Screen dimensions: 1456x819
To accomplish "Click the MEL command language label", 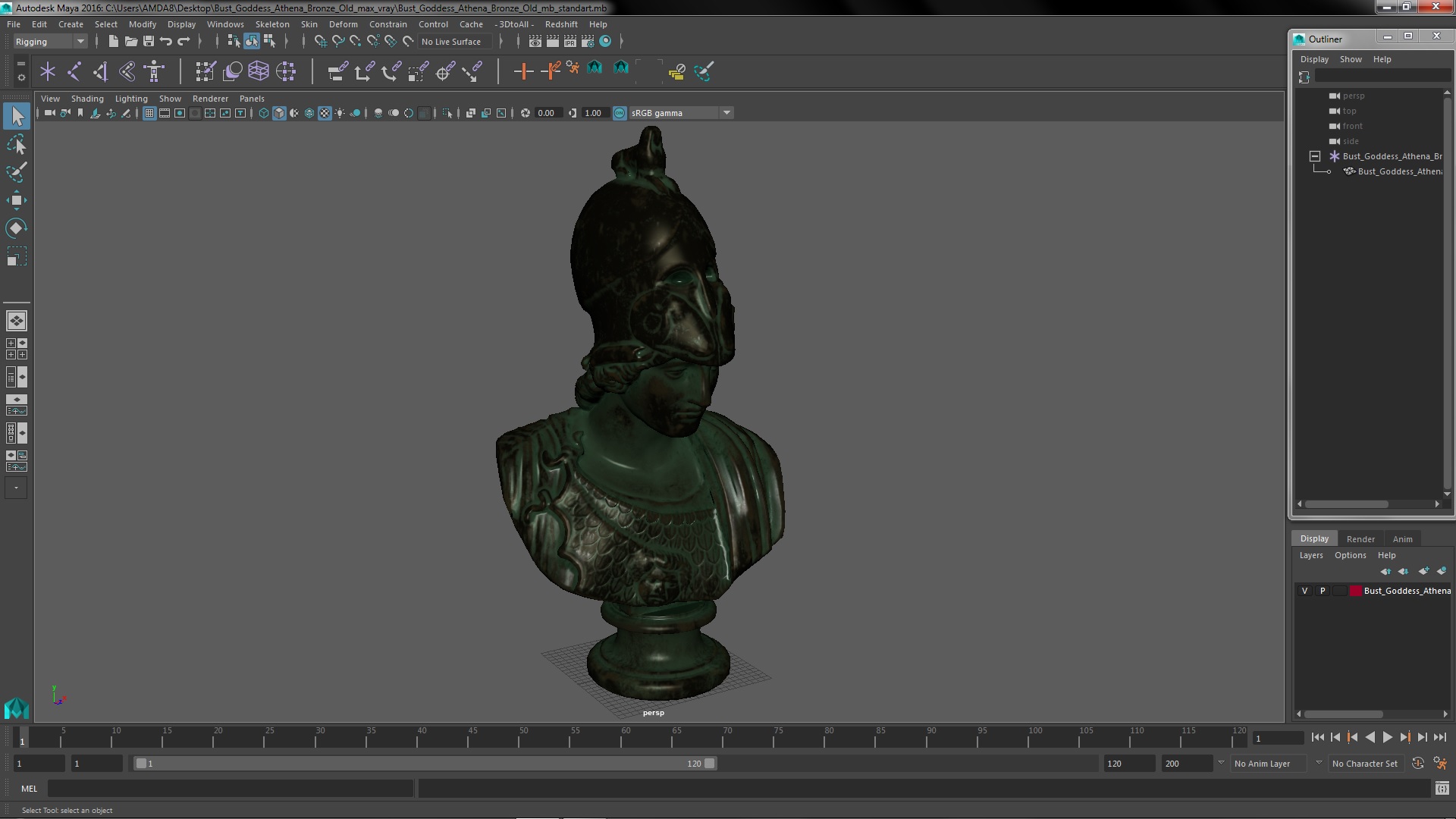I will click(x=29, y=789).
